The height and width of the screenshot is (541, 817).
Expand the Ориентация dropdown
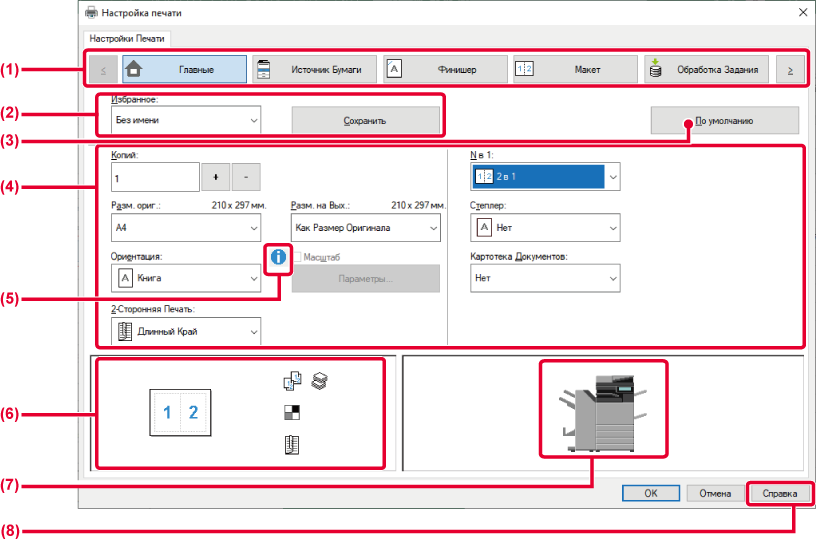coord(186,278)
